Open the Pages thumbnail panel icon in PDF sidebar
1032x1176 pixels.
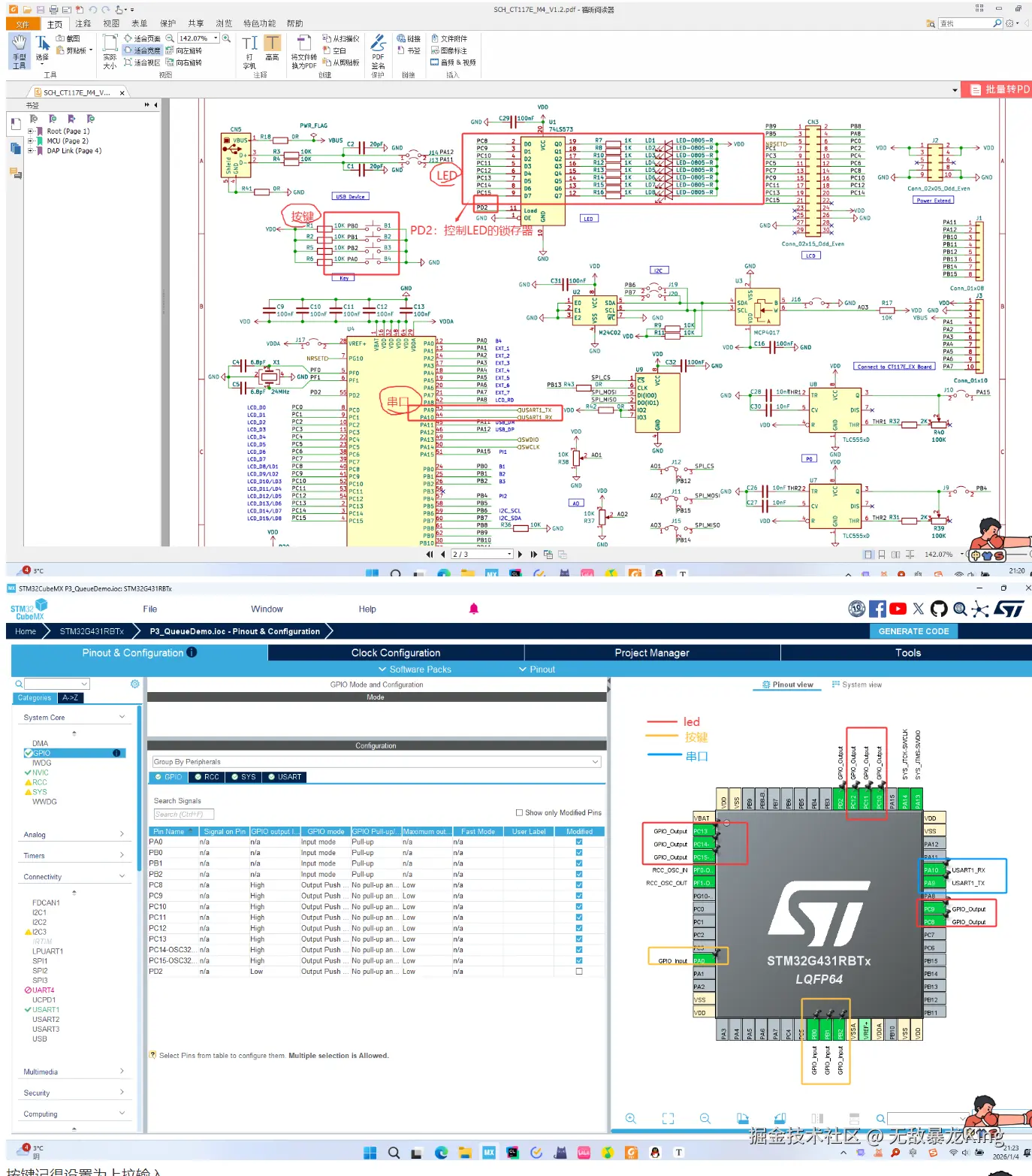pyautogui.click(x=15, y=149)
